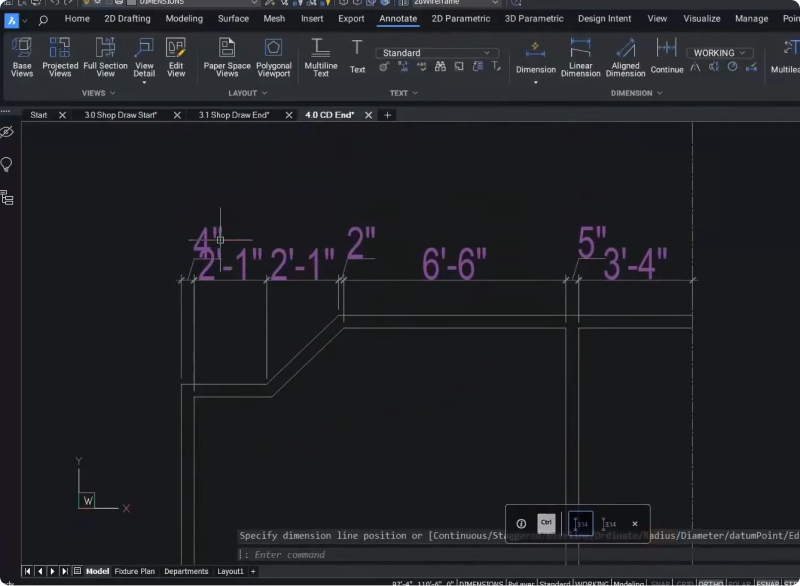Image resolution: width=800 pixels, height=586 pixels.
Task: Select the Continue dimension tool
Action: pos(666,56)
